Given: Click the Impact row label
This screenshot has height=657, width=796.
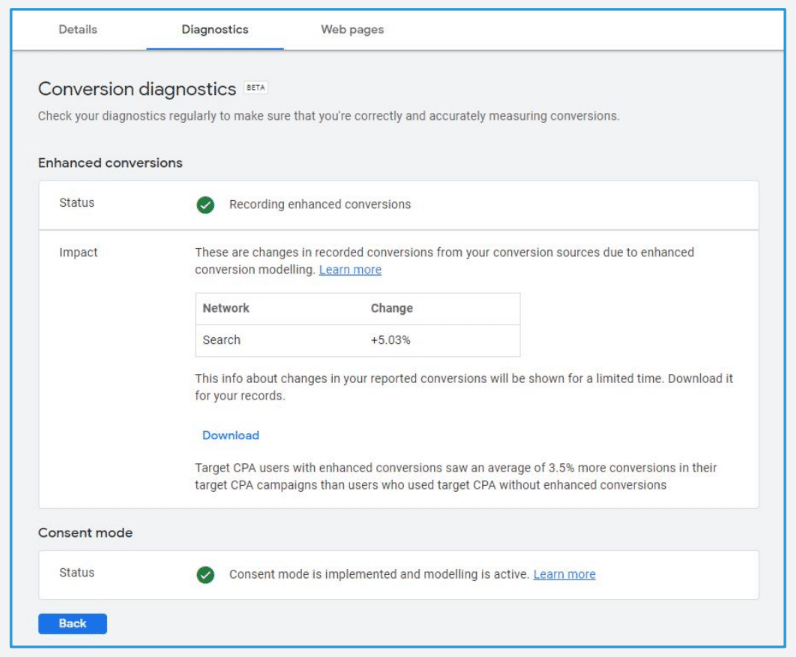Looking at the screenshot, I should (78, 252).
